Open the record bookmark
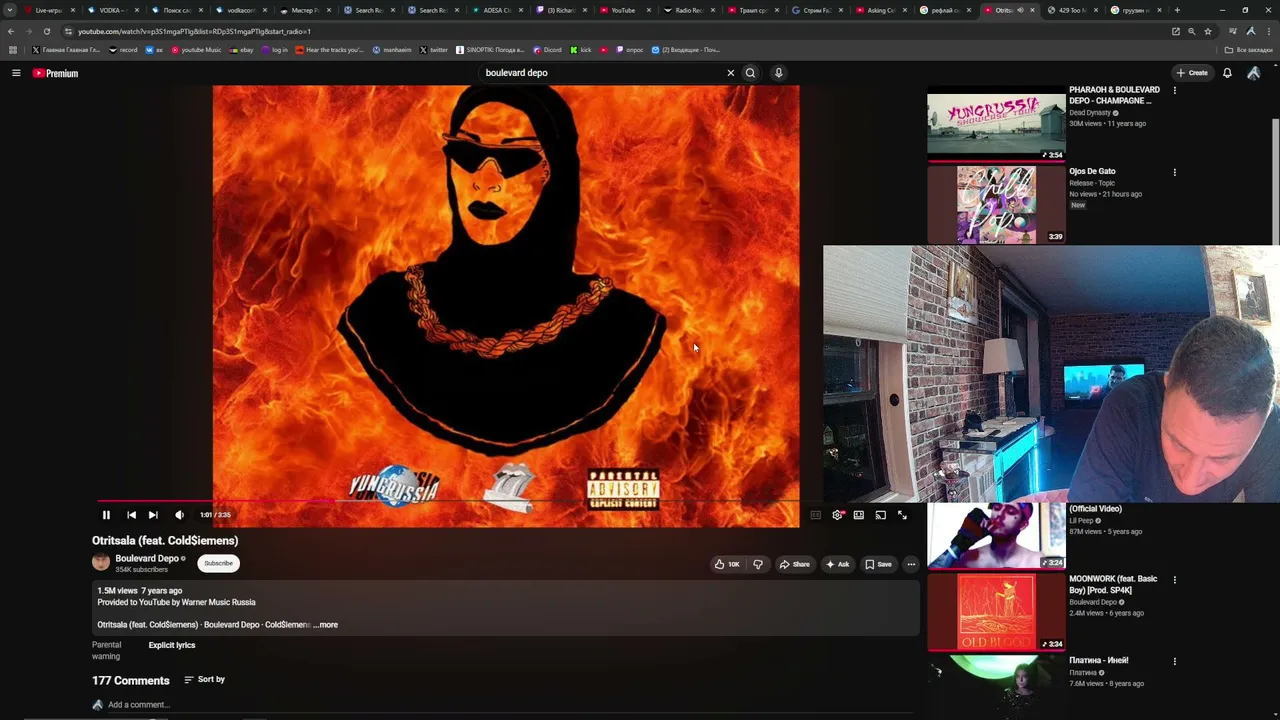 [x=124, y=50]
